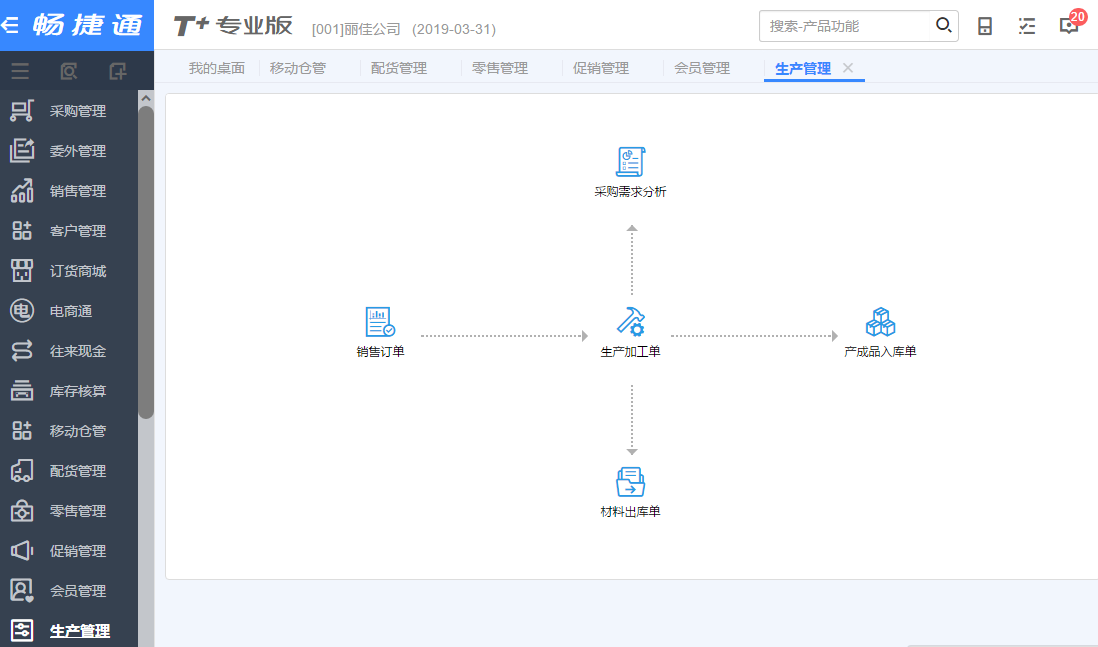Open 电商通 menu label
The width and height of the screenshot is (1098, 647).
(x=71, y=310)
